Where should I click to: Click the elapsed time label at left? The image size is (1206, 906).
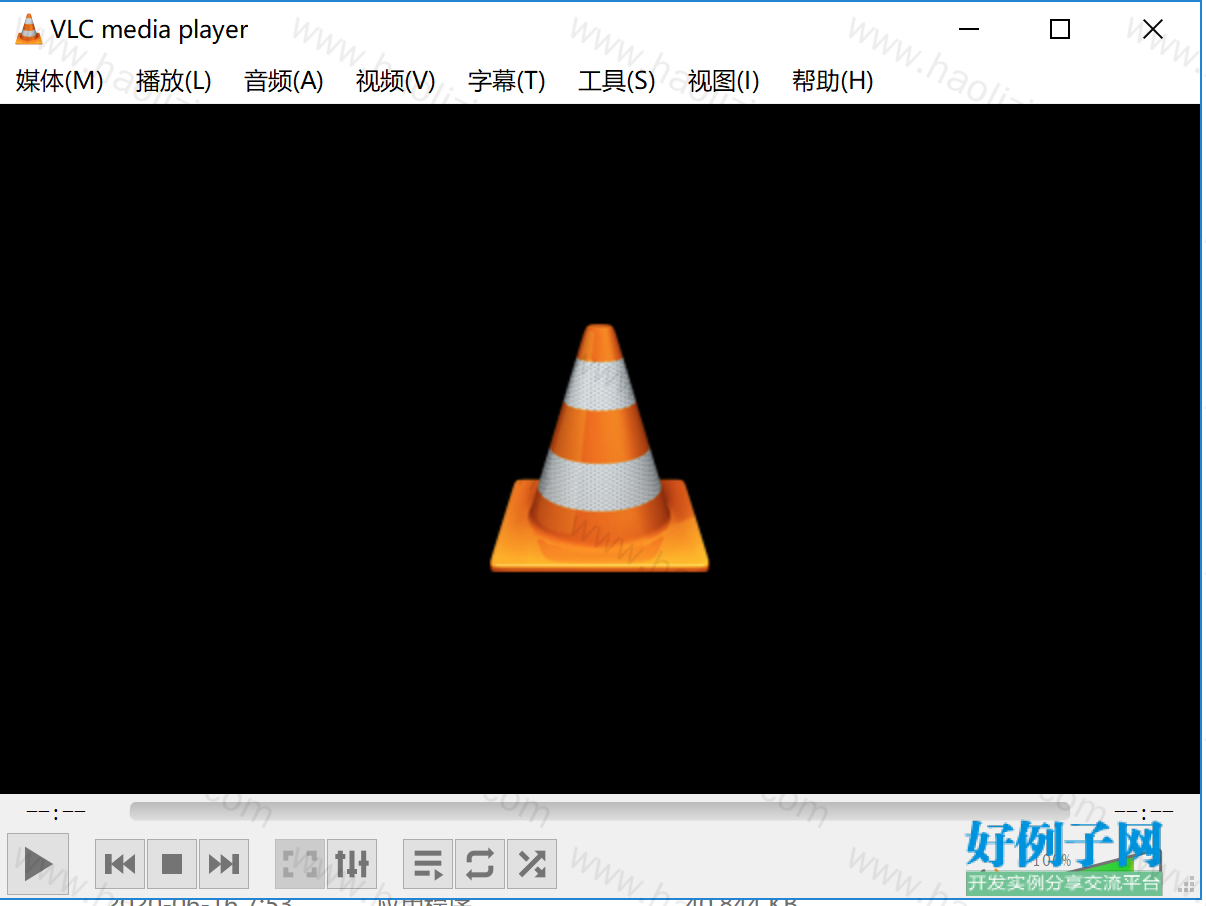tap(56, 812)
